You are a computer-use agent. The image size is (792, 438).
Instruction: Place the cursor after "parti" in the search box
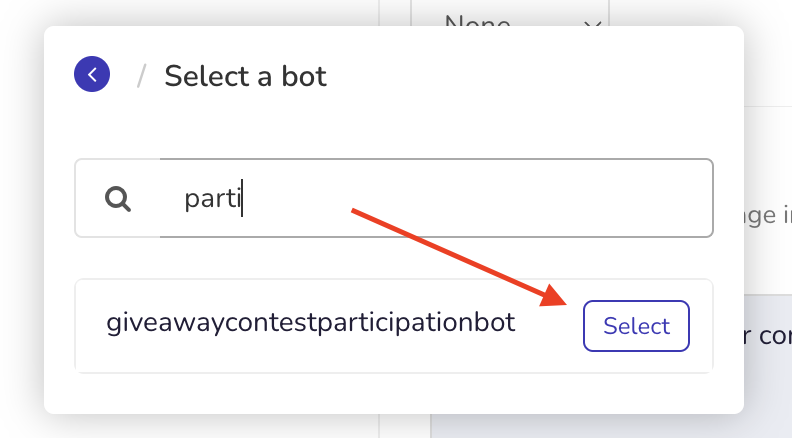pyautogui.click(x=241, y=198)
